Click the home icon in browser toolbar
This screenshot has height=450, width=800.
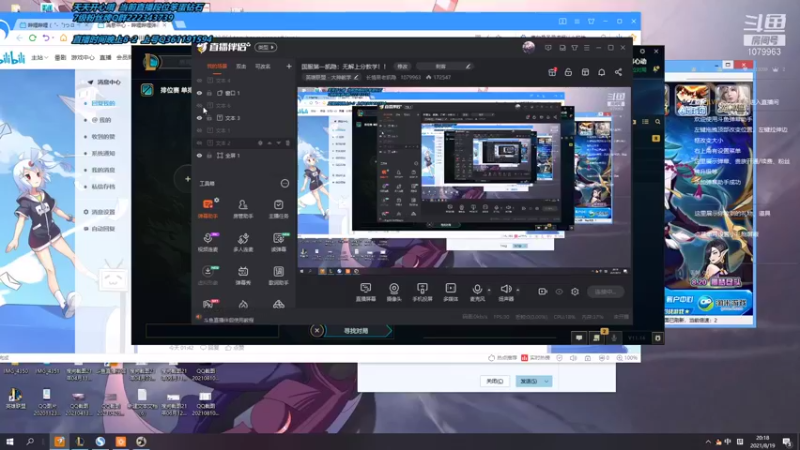[x=63, y=38]
